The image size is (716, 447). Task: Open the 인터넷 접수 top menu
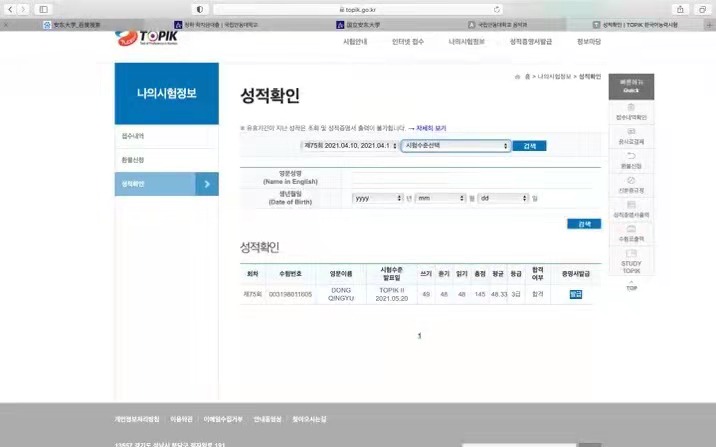tap(408, 42)
